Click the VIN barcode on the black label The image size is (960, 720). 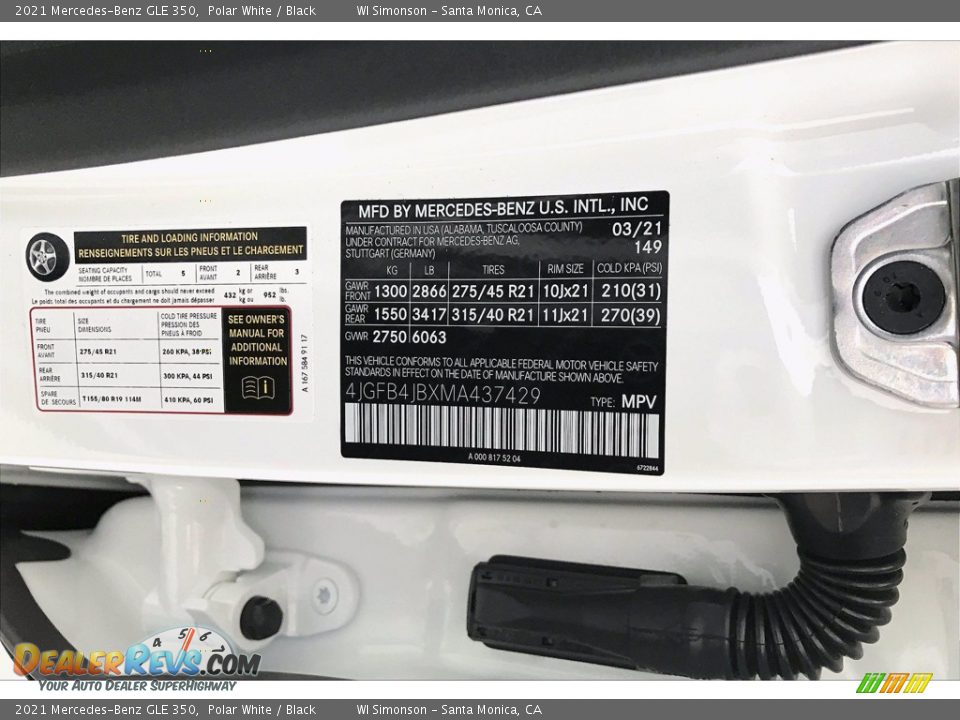pos(501,430)
